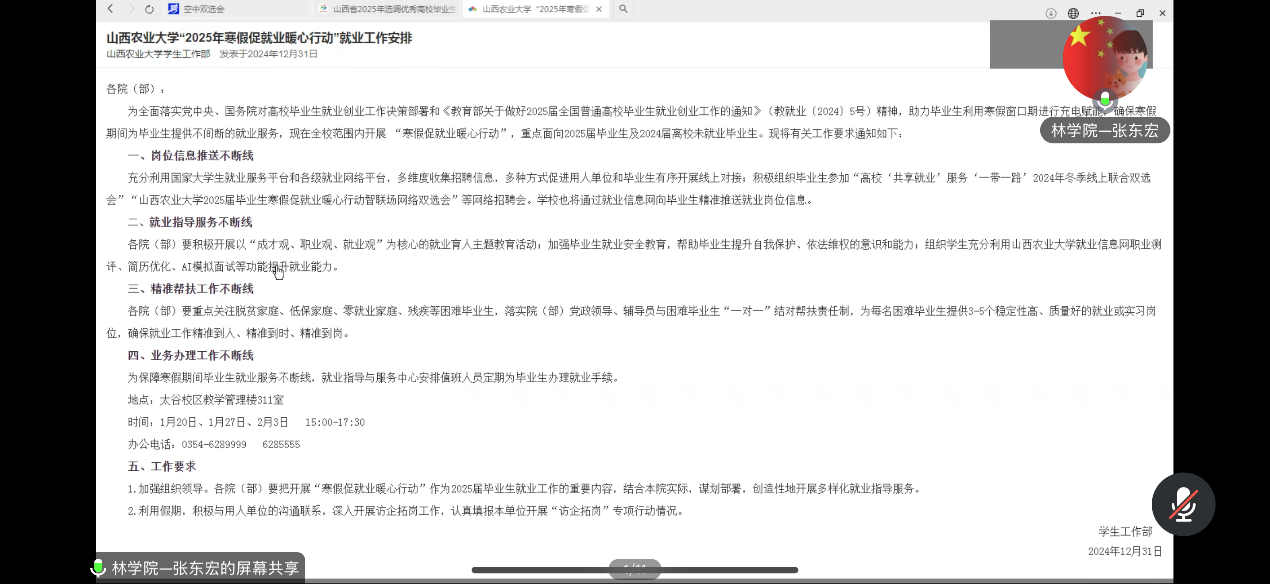Open the downloads arrow icon
Viewport: 1270px width, 584px height.
click(1051, 13)
